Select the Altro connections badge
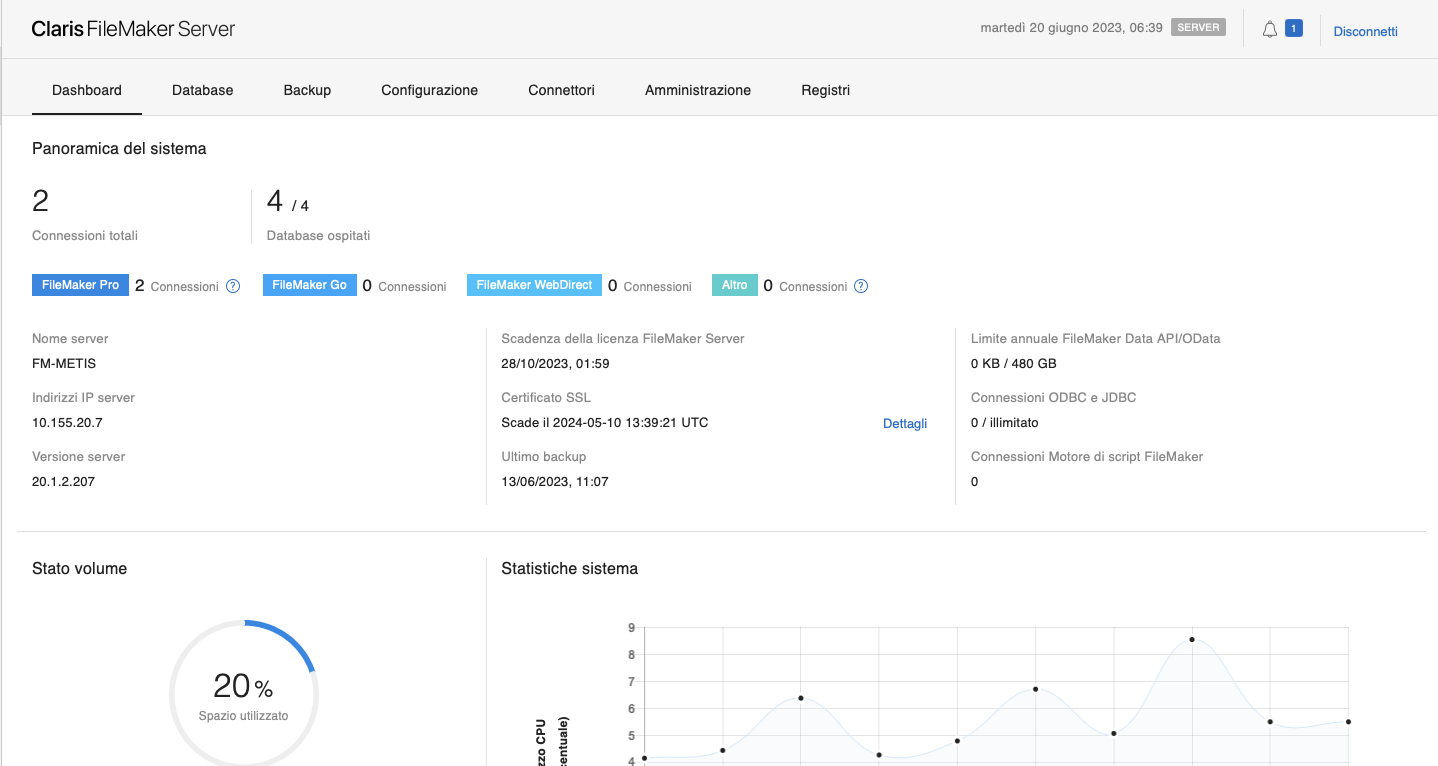This screenshot has width=1438, height=766. (x=734, y=285)
